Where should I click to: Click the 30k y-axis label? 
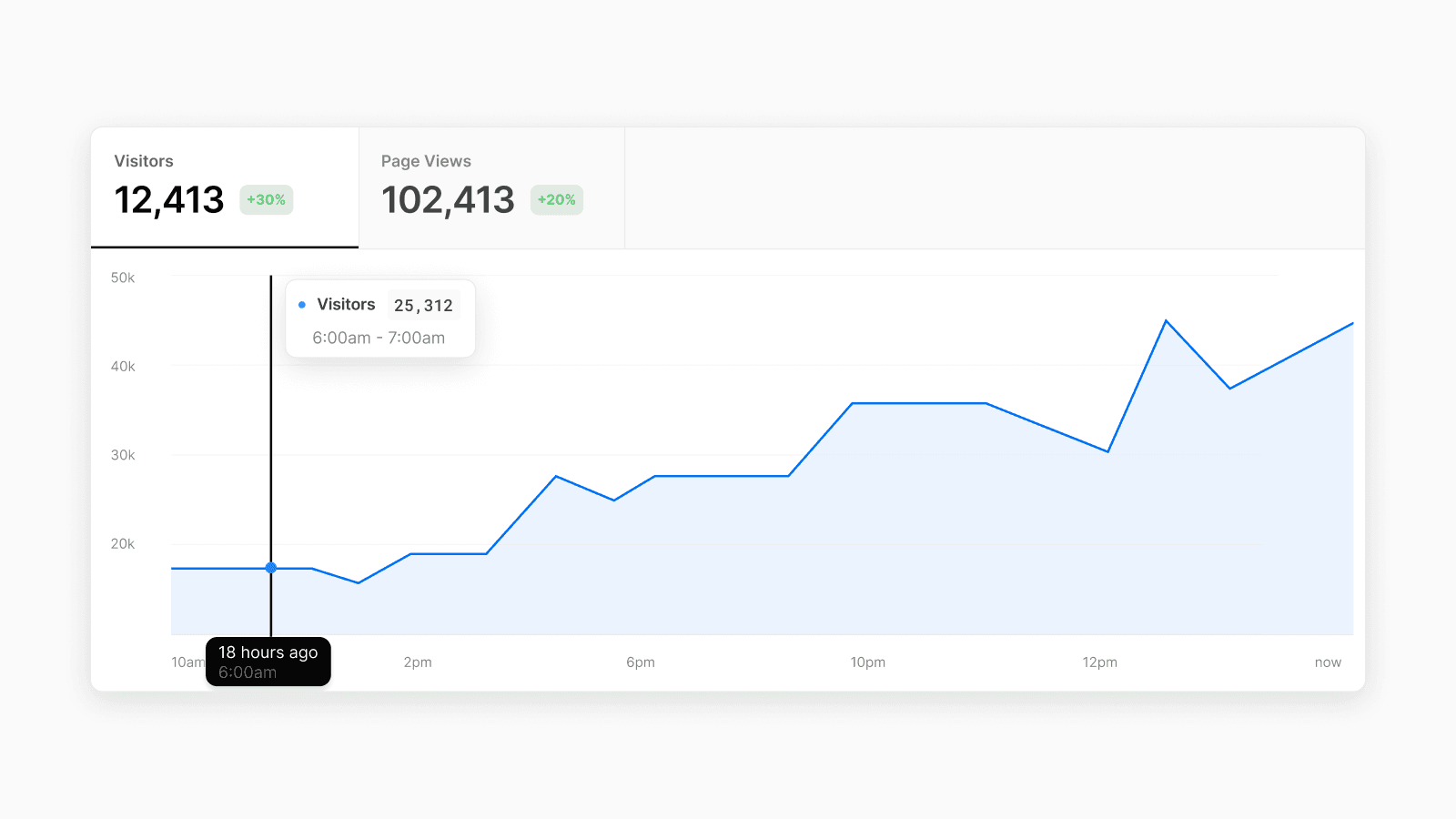point(123,455)
